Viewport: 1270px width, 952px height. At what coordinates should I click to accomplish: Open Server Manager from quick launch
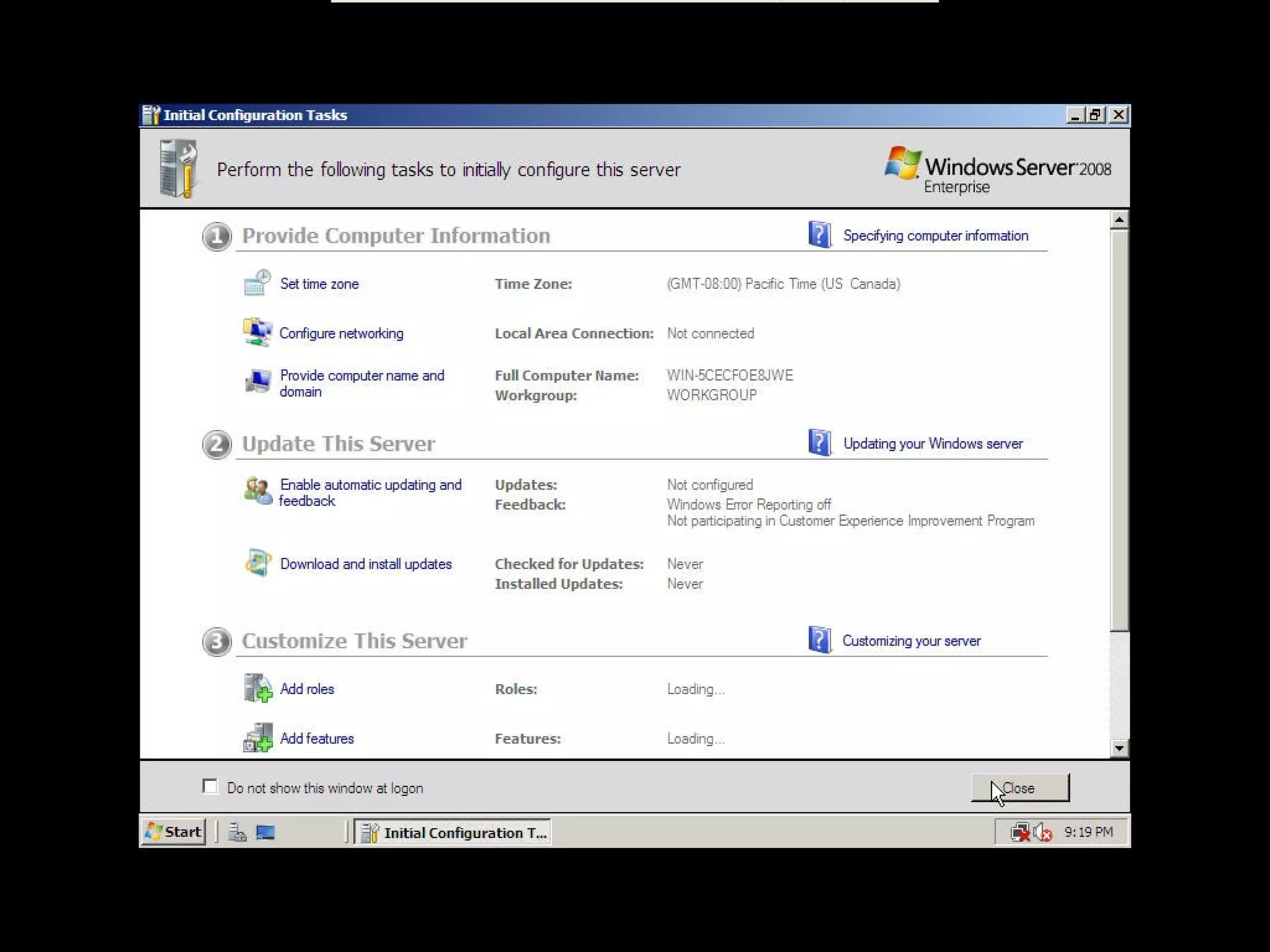point(237,832)
